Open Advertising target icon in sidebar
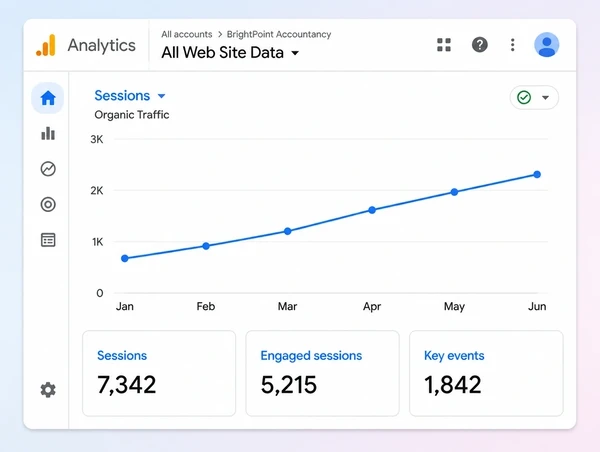Viewport: 600px width, 452px height. tap(48, 204)
